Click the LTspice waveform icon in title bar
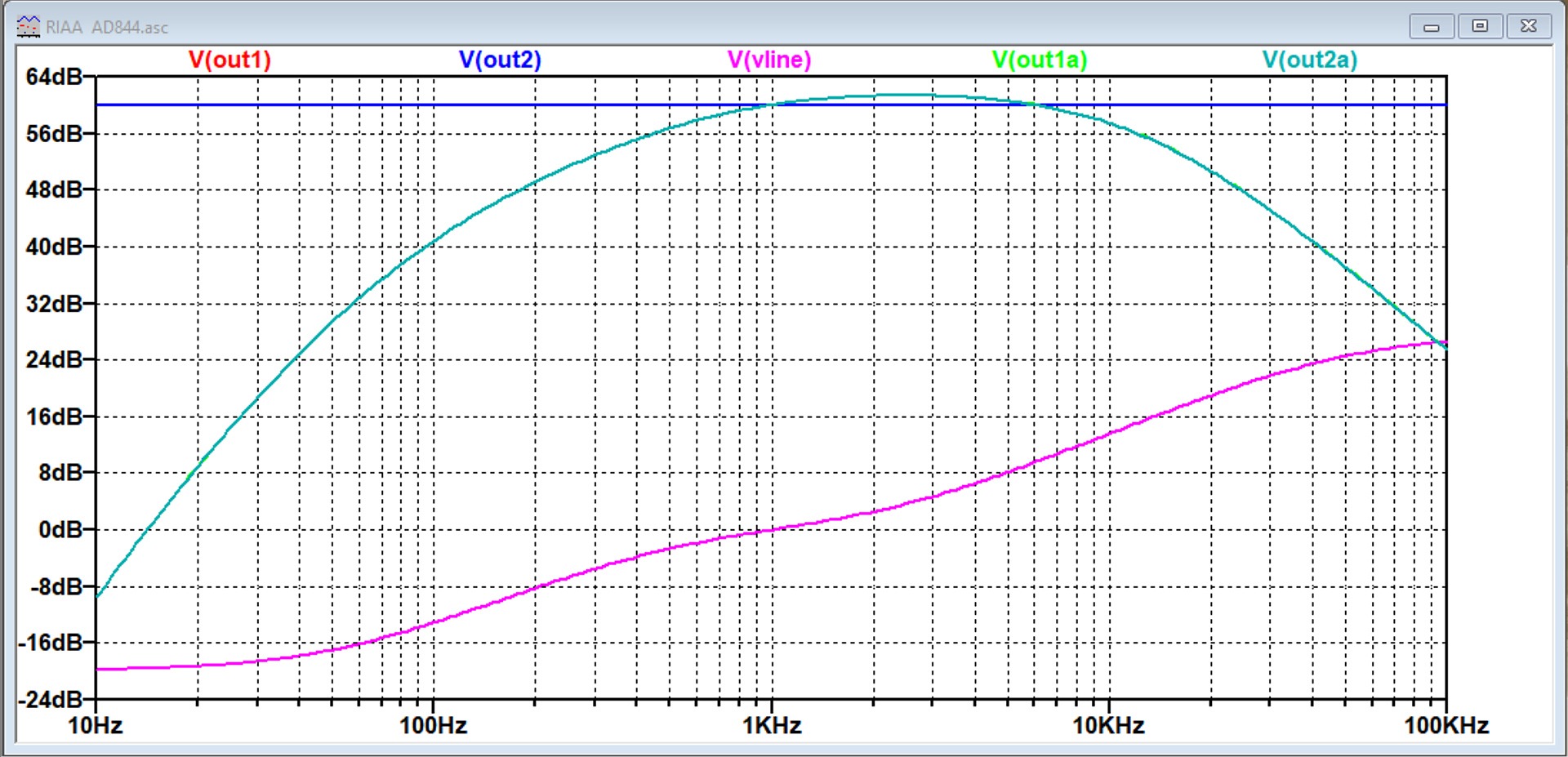Viewport: 1568px width, 757px height. (28, 26)
